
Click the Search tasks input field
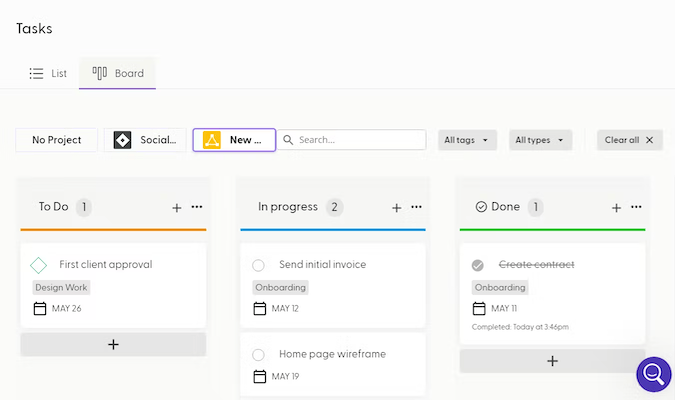(358, 140)
